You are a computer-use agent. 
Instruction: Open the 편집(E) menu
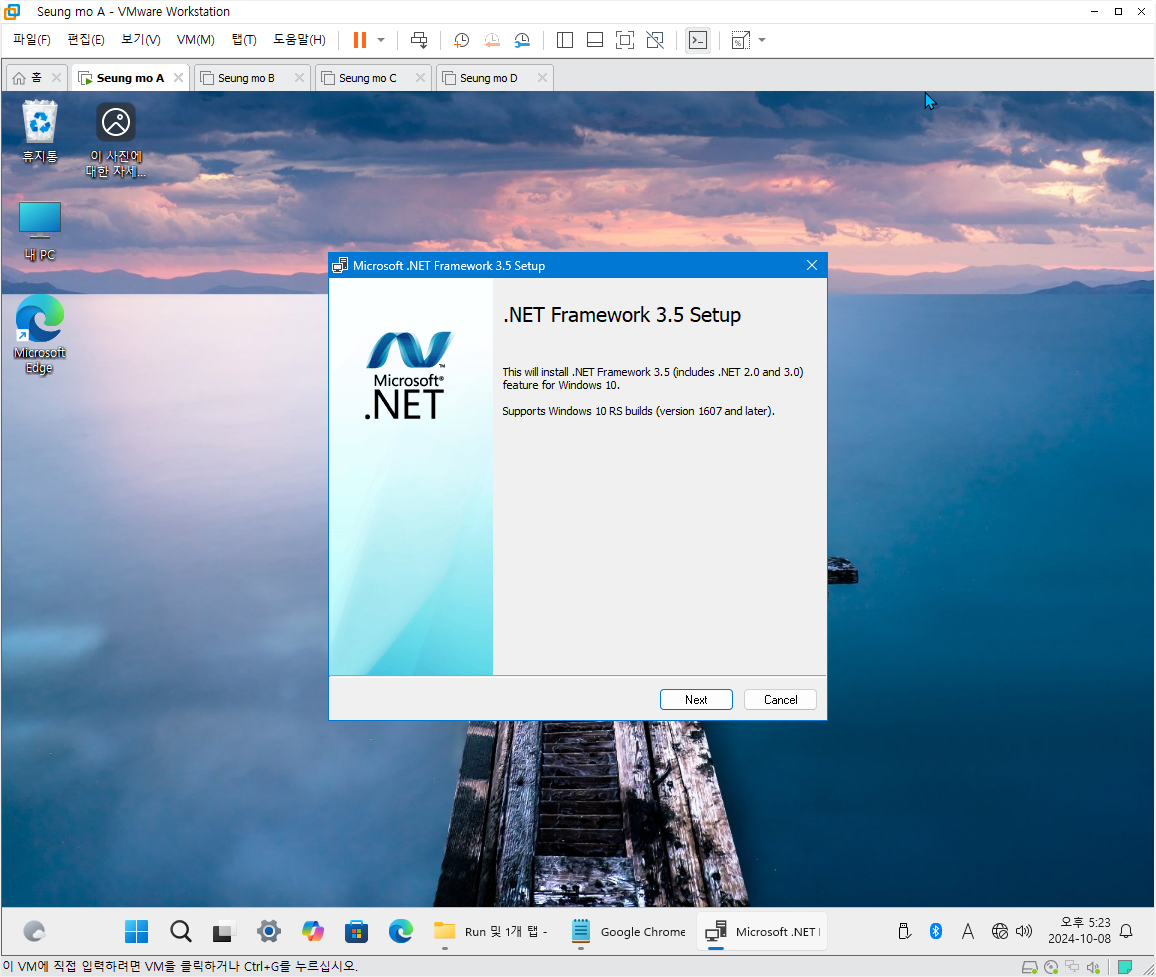point(86,40)
